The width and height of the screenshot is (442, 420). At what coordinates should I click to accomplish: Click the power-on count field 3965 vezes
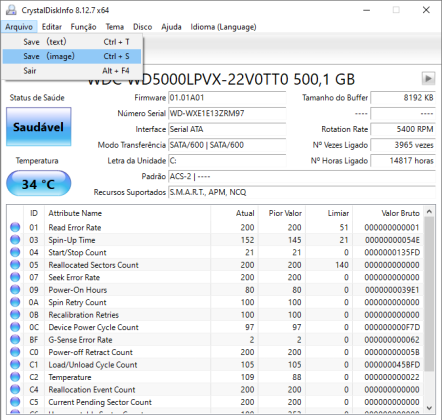tap(403, 145)
